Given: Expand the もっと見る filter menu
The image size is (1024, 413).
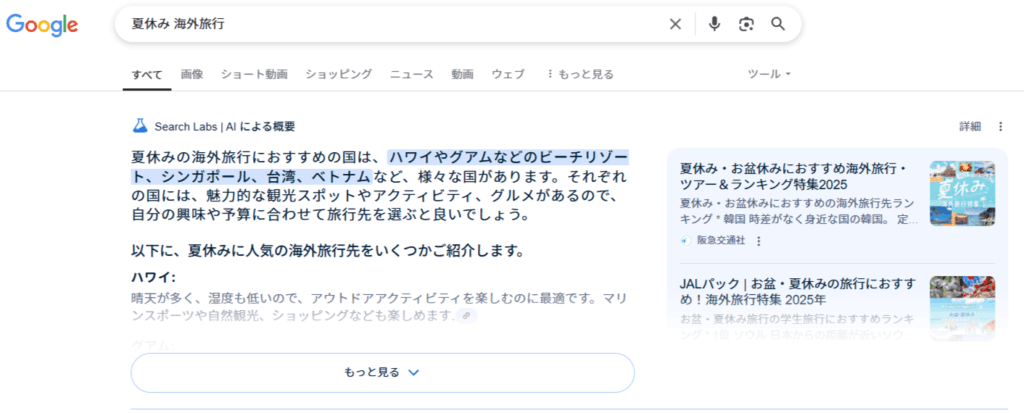Looking at the screenshot, I should pyautogui.click(x=580, y=74).
